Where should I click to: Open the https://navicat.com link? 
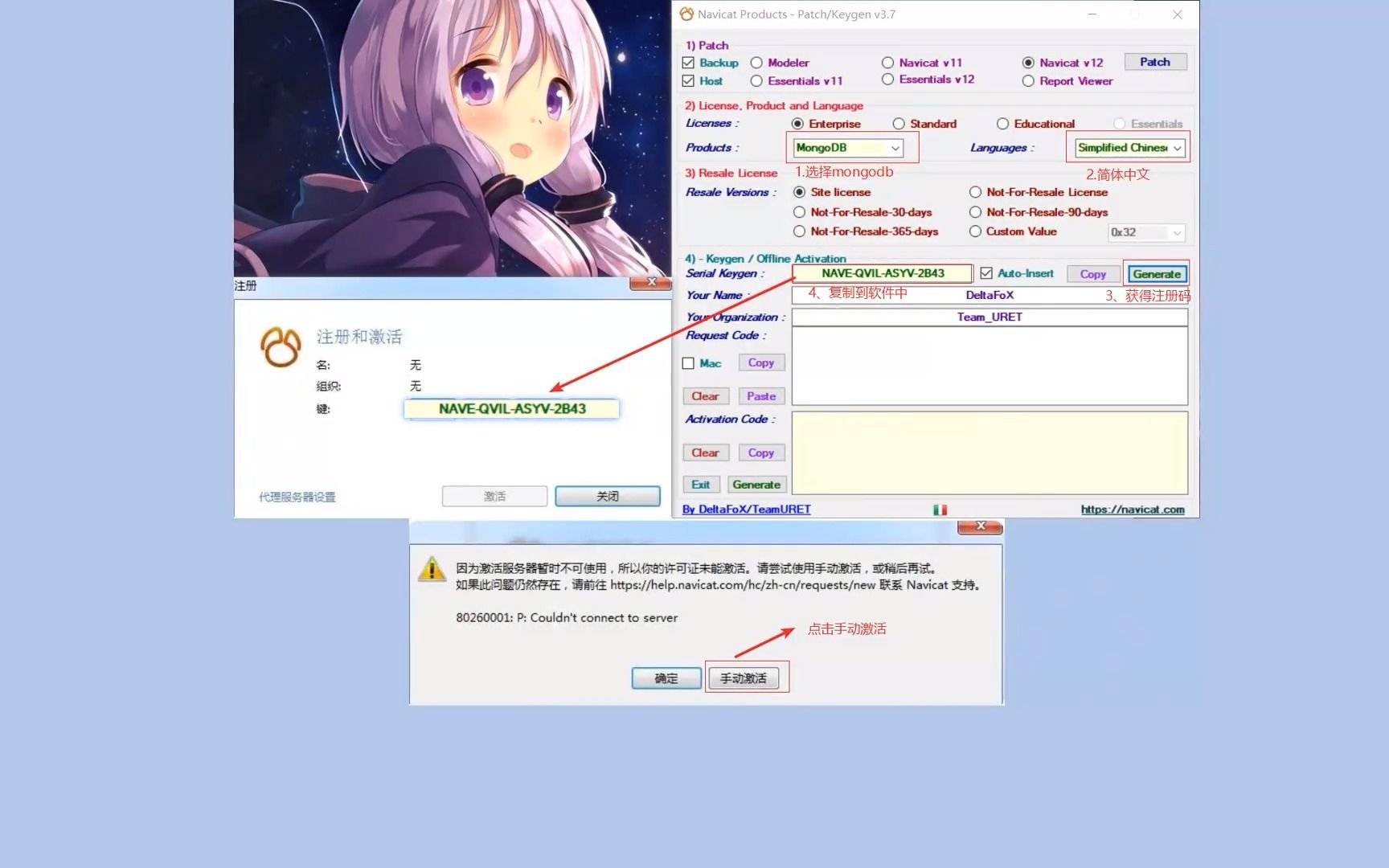pyautogui.click(x=1133, y=509)
